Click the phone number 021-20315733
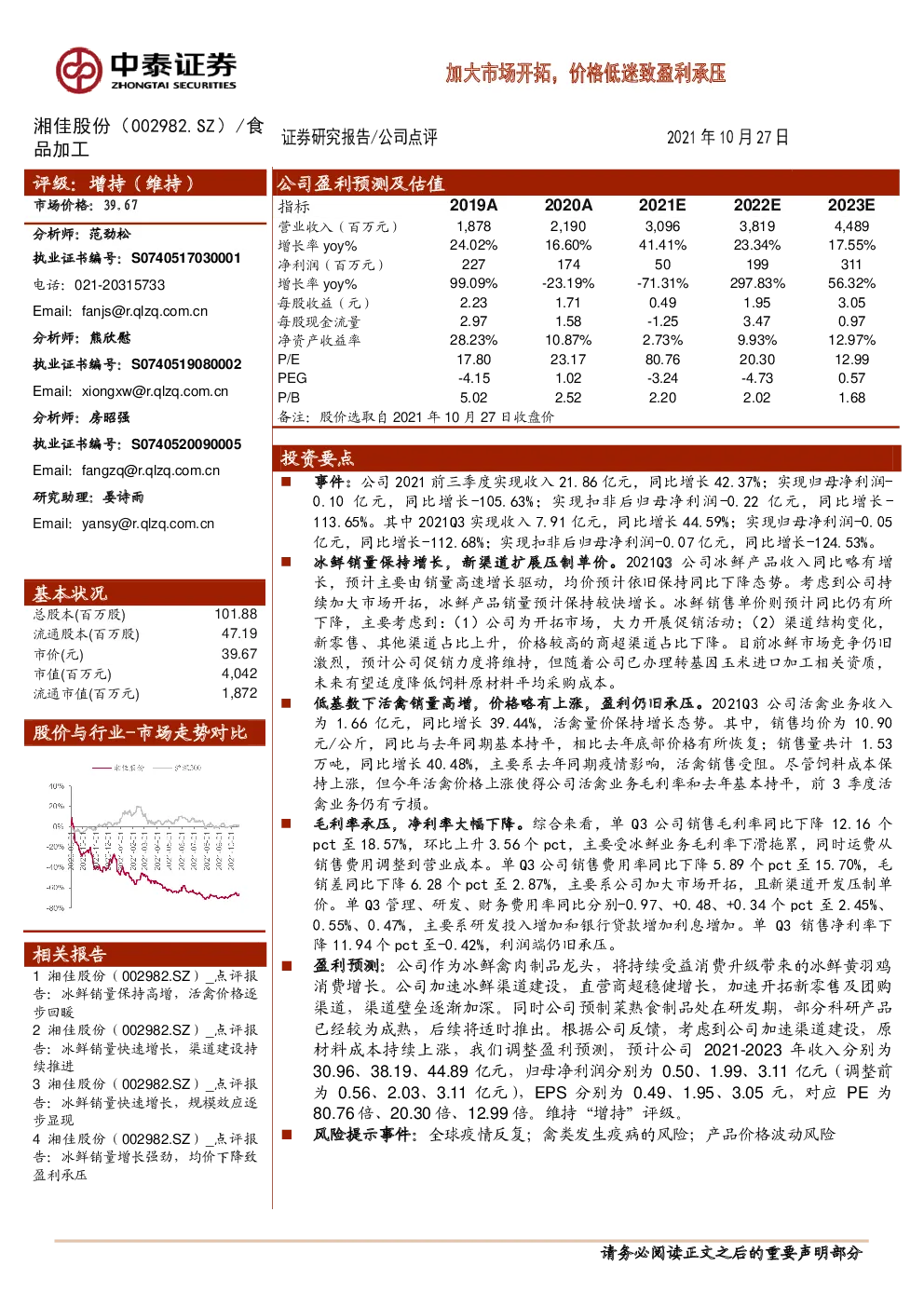Viewport: 924px width, 1307px height. [x=120, y=285]
